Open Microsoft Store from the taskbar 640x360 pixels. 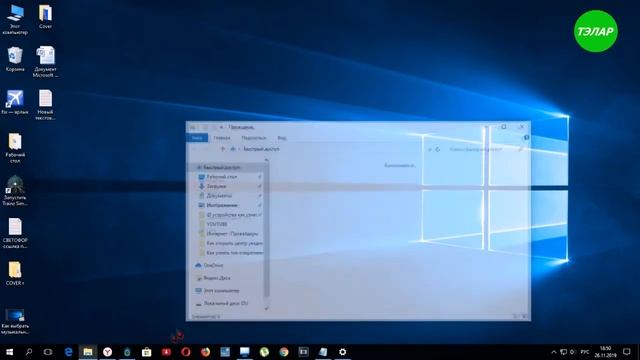coord(147,352)
